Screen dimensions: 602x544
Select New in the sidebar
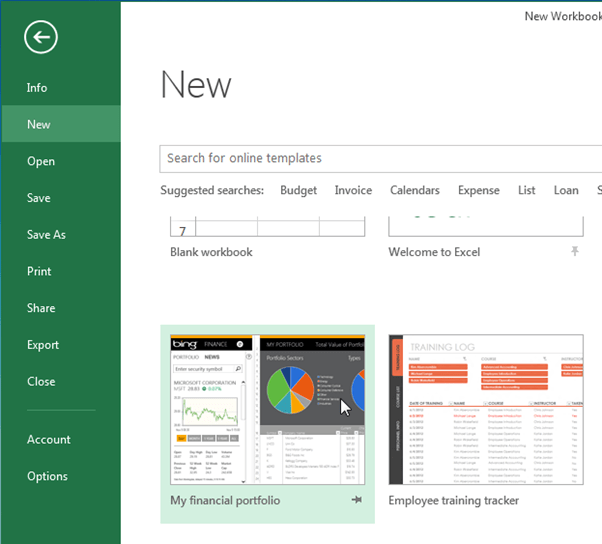[39, 125]
